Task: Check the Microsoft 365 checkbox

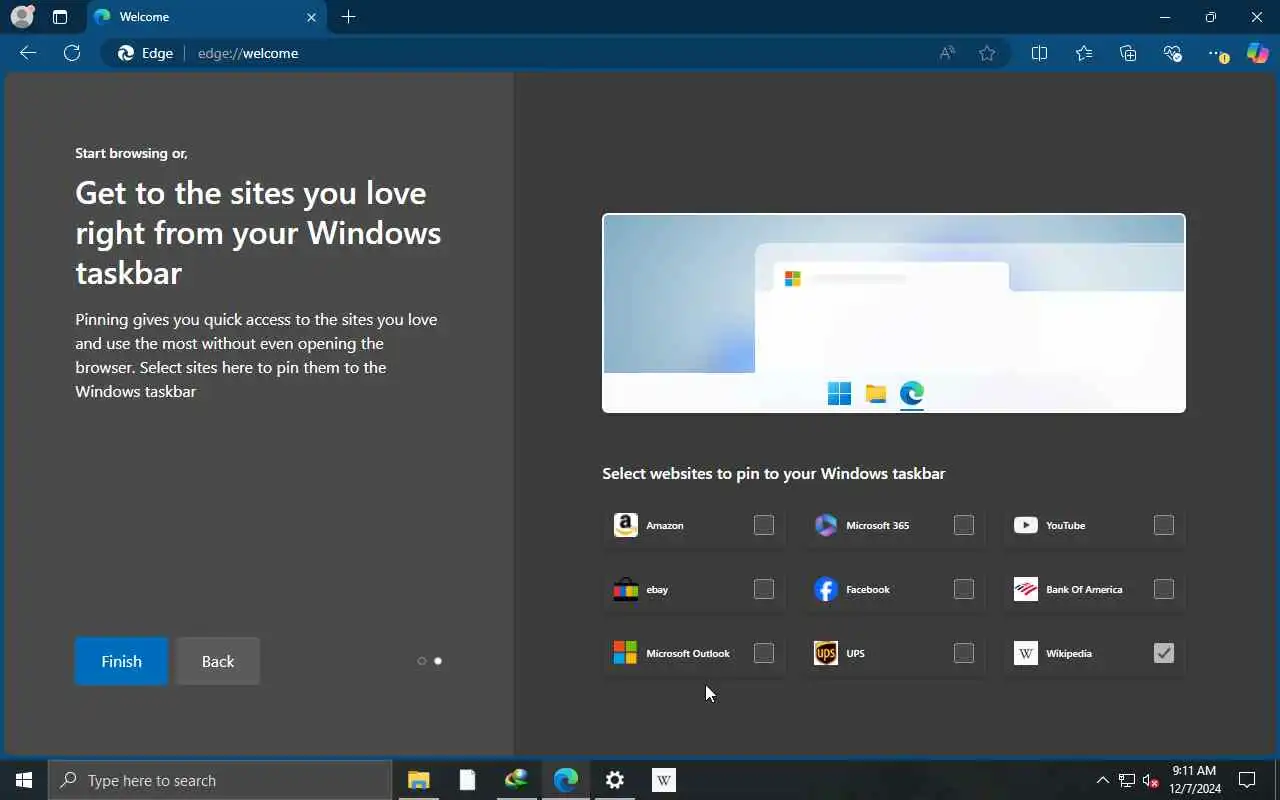Action: click(964, 525)
